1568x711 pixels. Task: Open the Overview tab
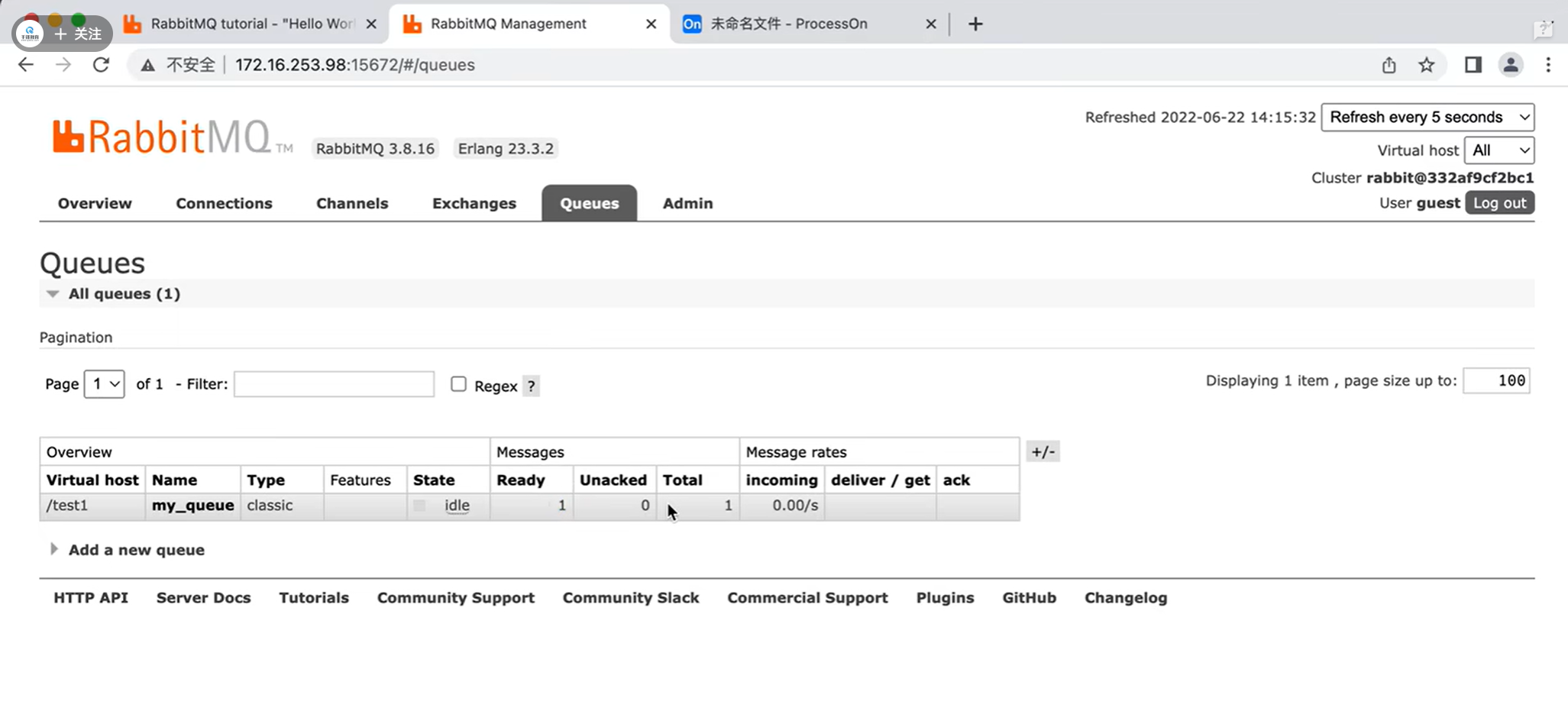pos(95,203)
